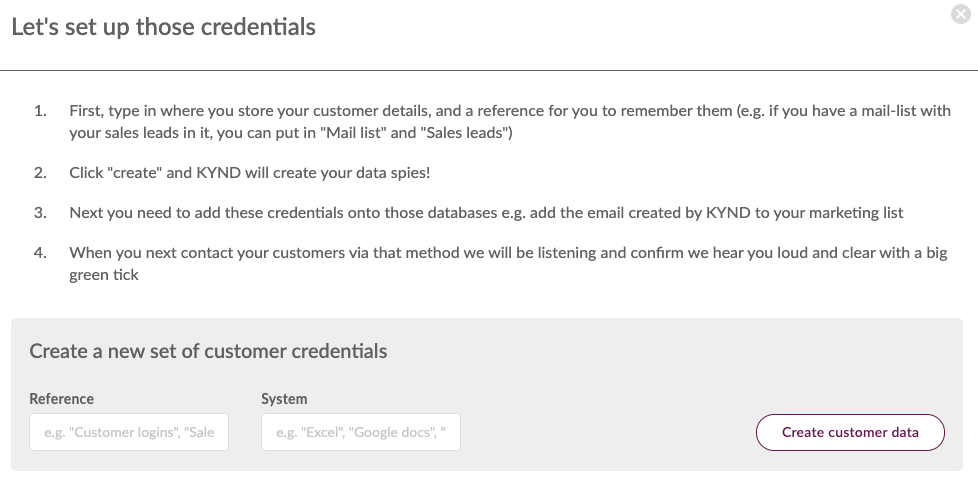Click the System field label
The height and width of the screenshot is (488, 978).
click(x=284, y=398)
